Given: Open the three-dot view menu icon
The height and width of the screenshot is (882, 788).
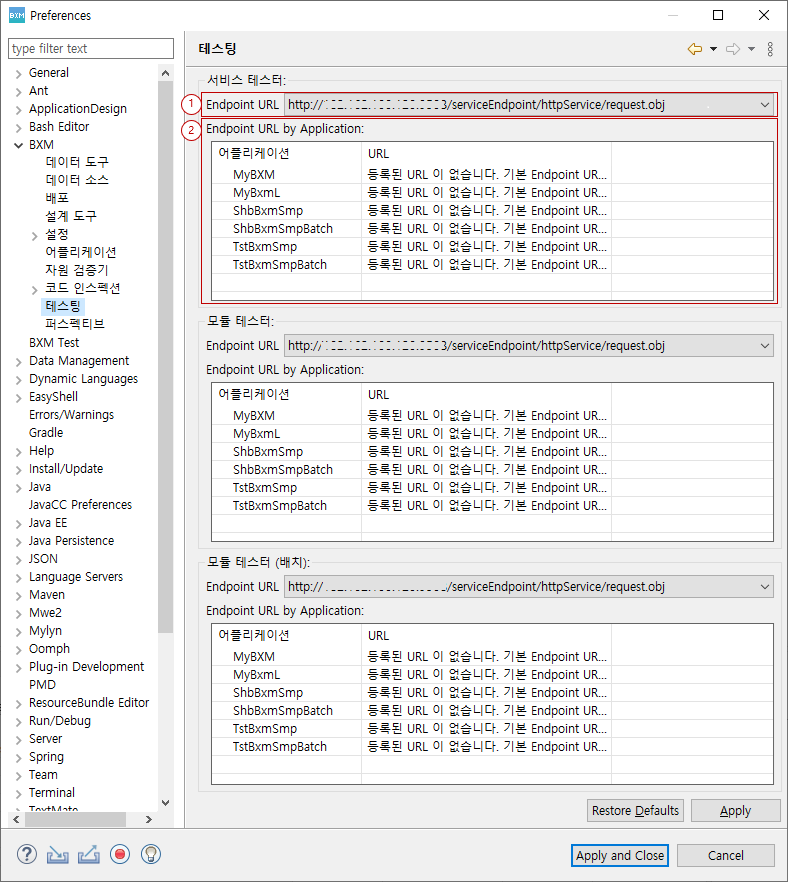Looking at the screenshot, I should pyautogui.click(x=770, y=49).
